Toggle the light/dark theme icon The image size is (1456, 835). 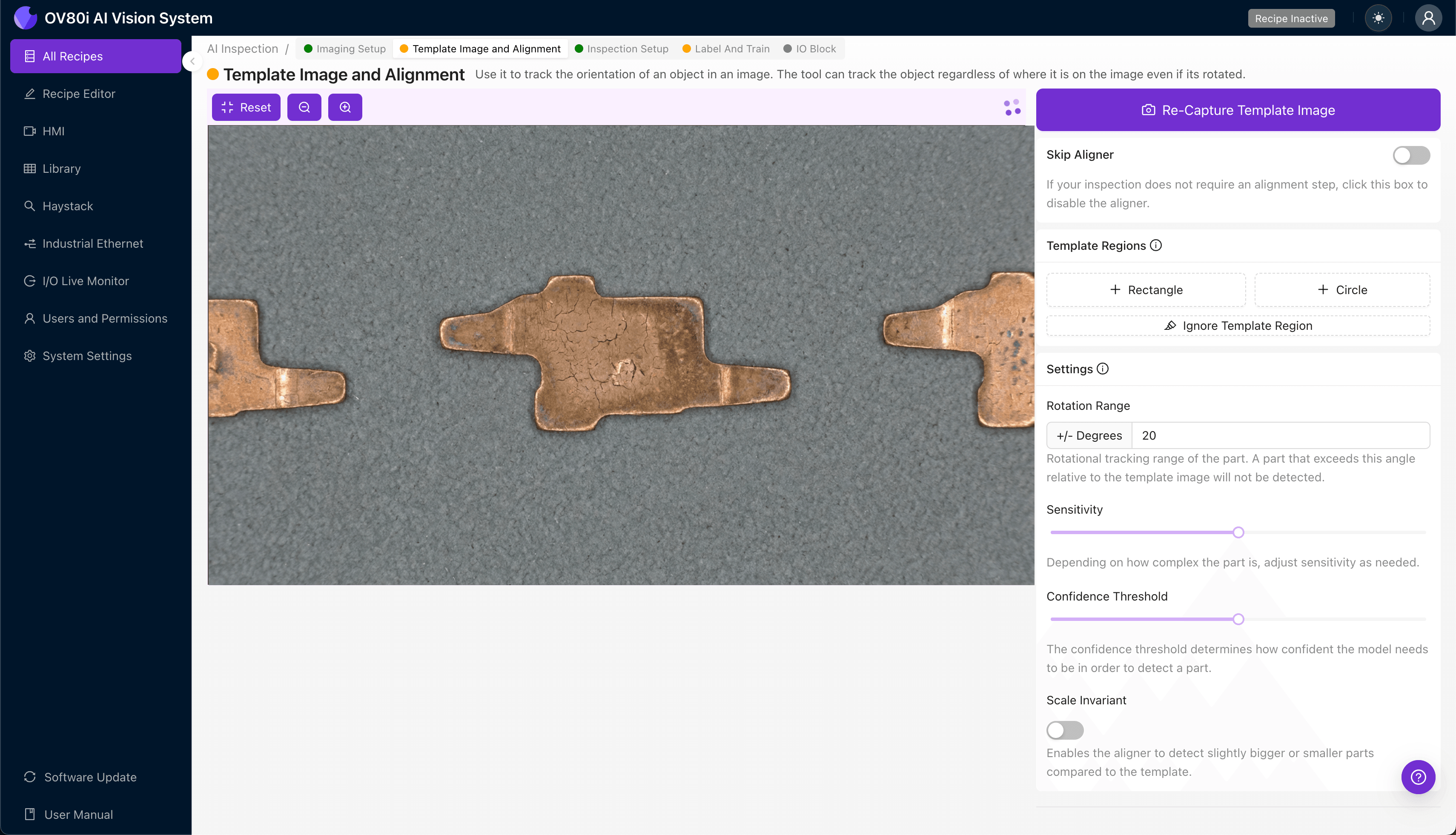[1378, 18]
